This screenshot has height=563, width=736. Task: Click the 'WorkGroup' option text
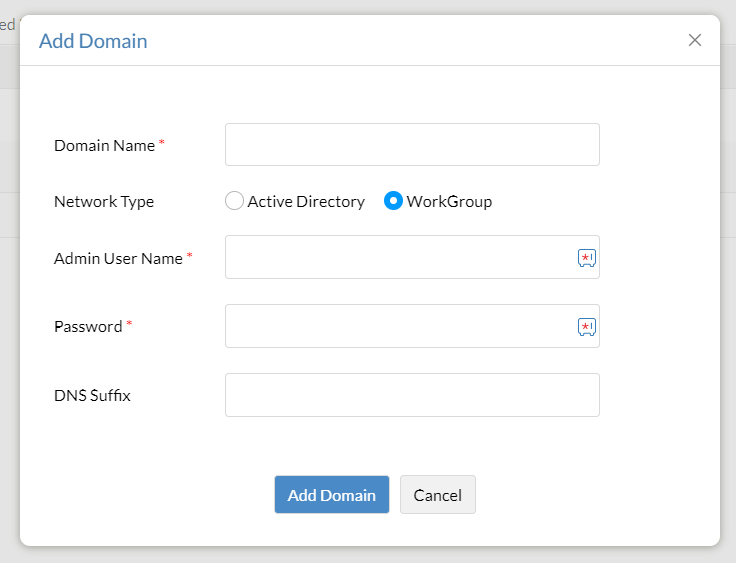pos(449,202)
